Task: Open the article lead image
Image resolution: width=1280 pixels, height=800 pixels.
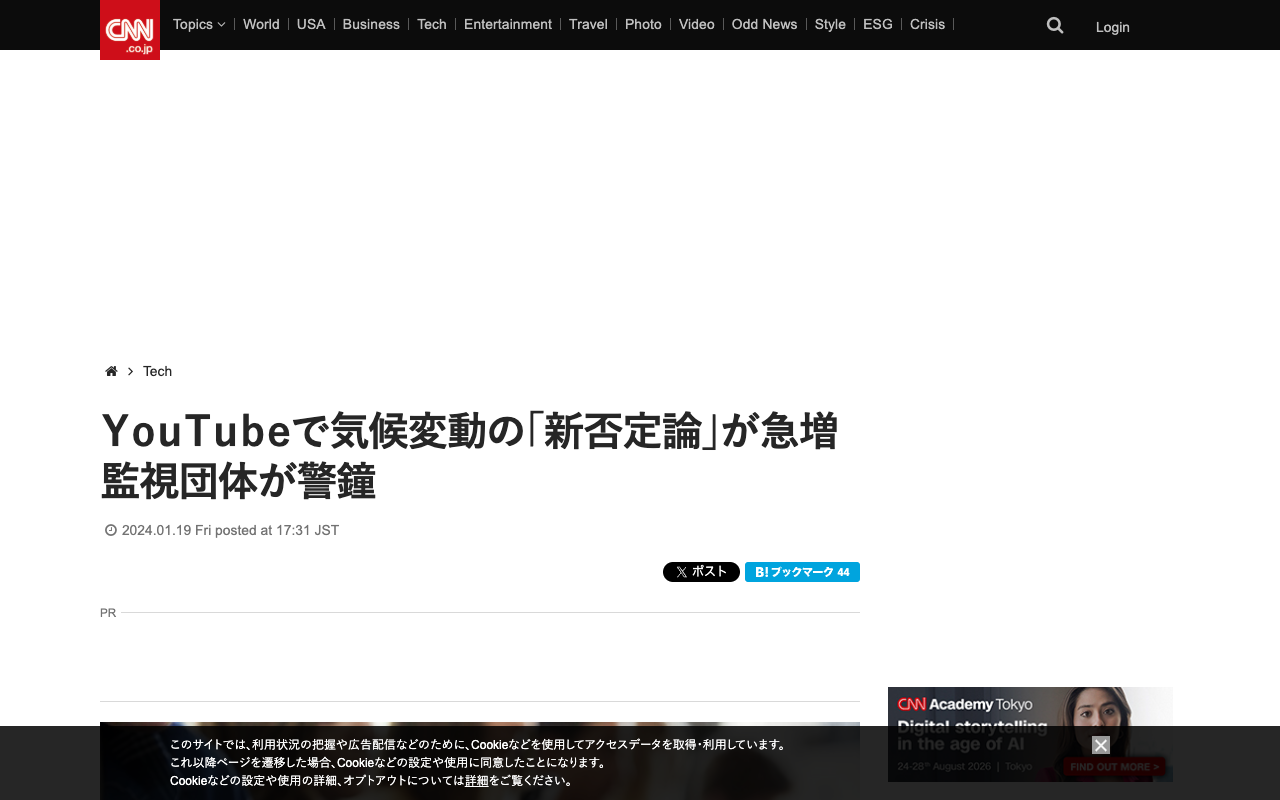Action: [x=480, y=761]
